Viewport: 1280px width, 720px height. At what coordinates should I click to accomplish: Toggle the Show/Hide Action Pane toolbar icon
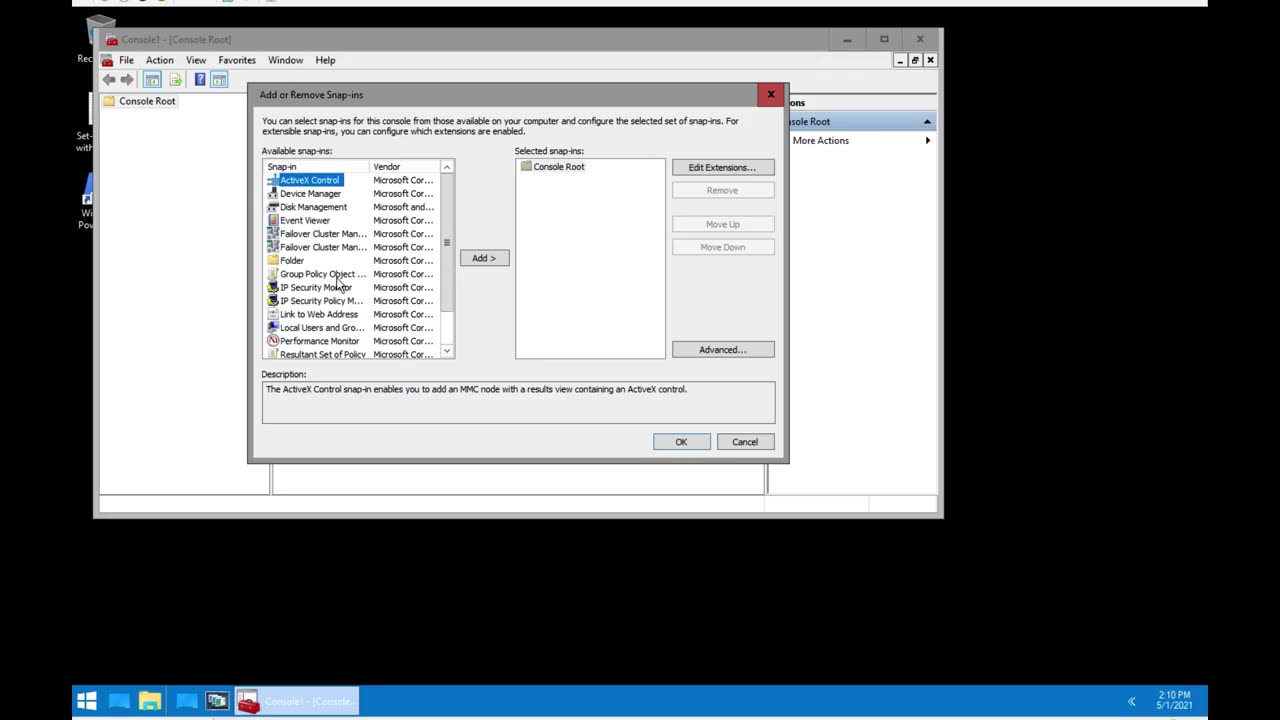click(x=219, y=80)
